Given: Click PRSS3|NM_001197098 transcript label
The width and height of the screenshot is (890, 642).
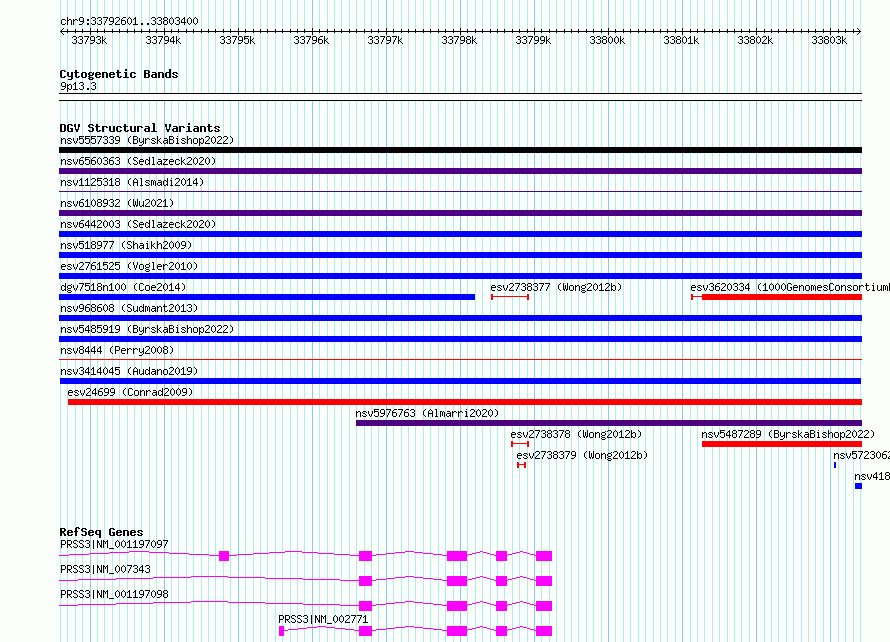Looking at the screenshot, I should [x=114, y=594].
